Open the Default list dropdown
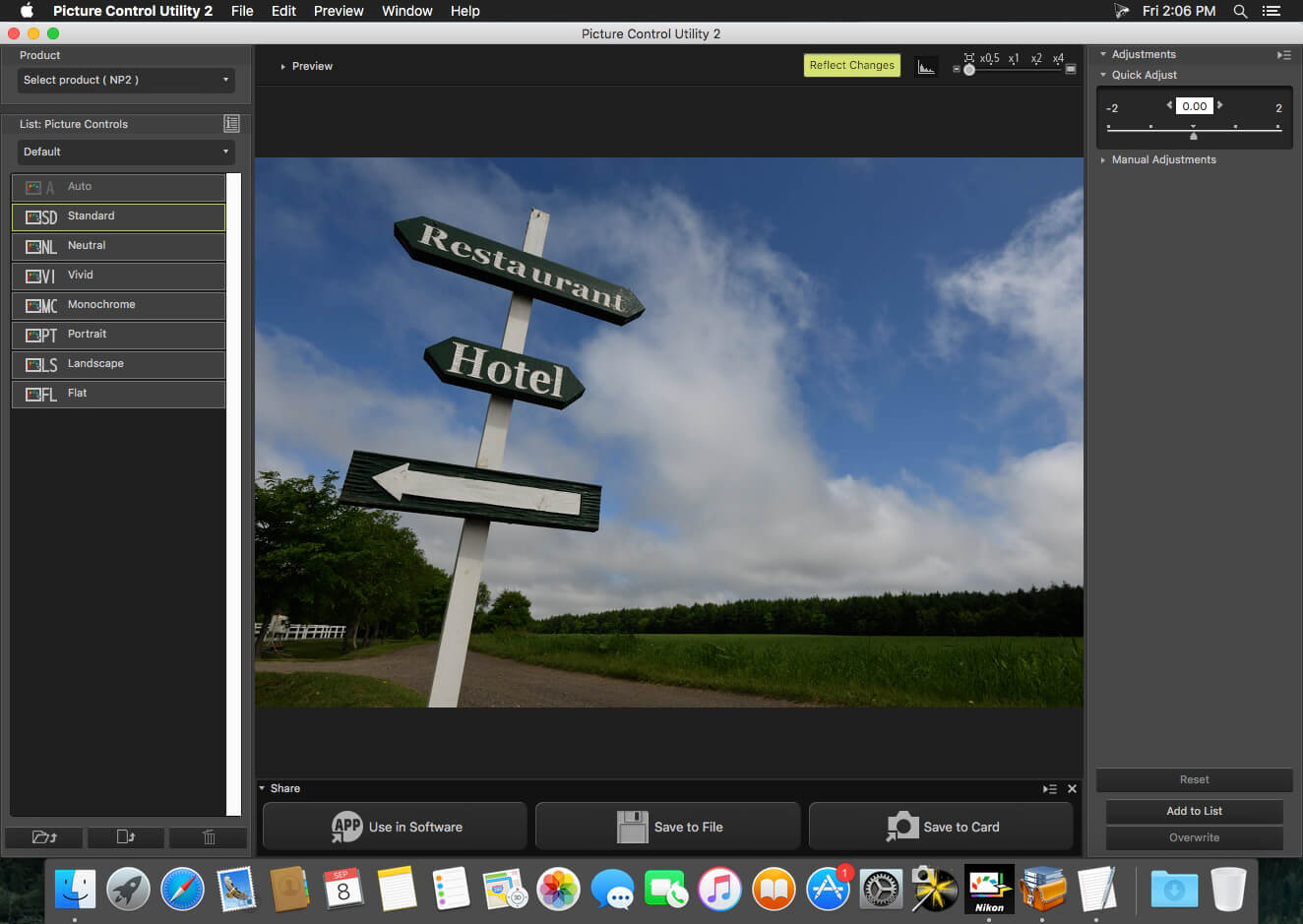The width and height of the screenshot is (1303, 924). coord(126,152)
